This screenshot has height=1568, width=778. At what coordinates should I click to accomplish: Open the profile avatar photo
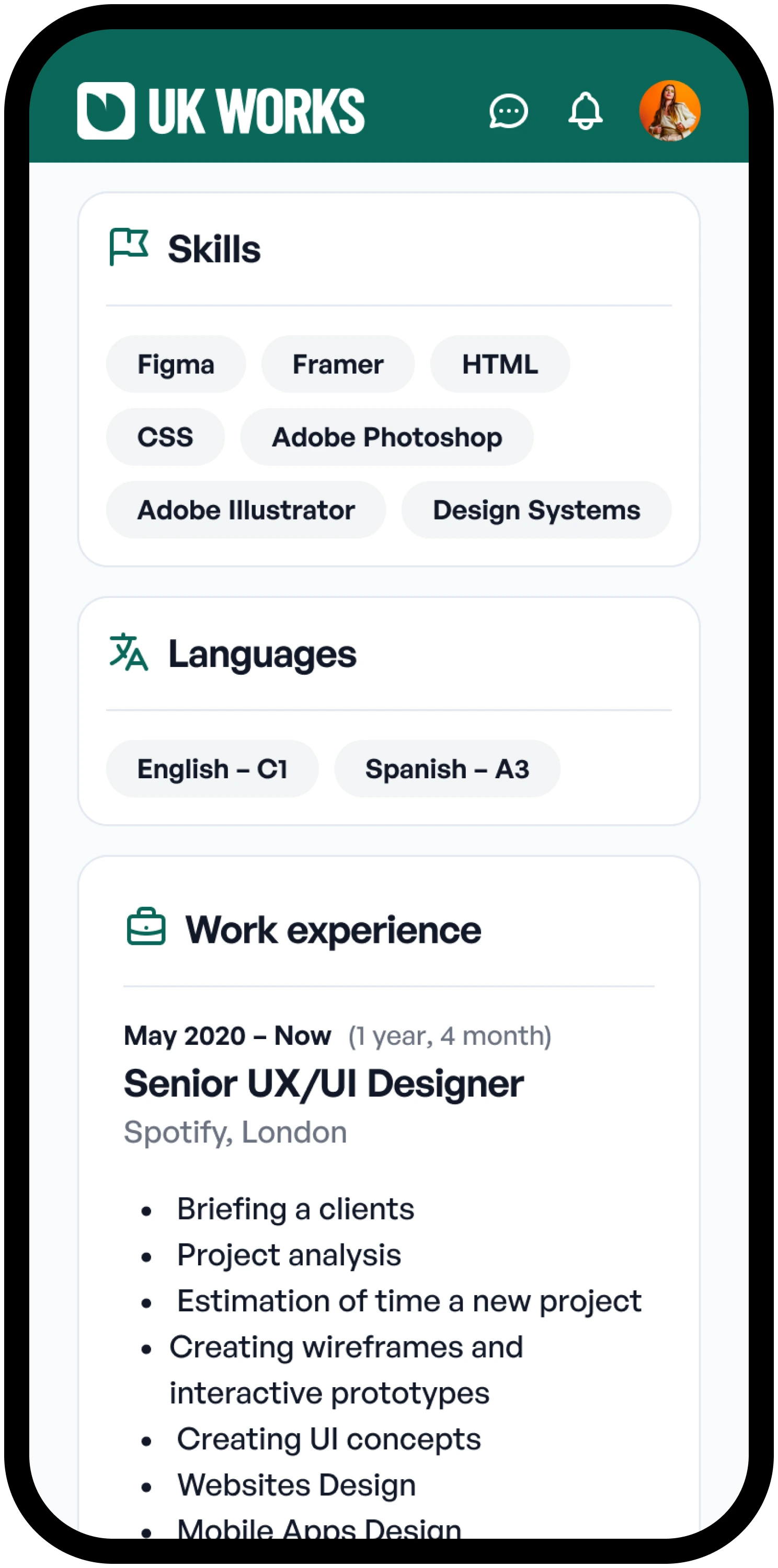click(670, 111)
